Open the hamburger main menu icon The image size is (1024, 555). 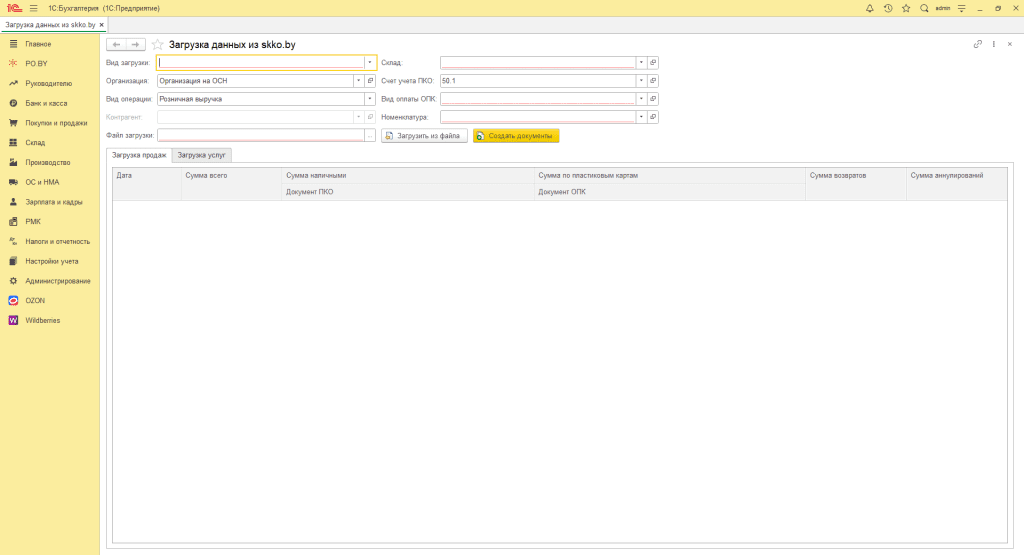pos(33,8)
